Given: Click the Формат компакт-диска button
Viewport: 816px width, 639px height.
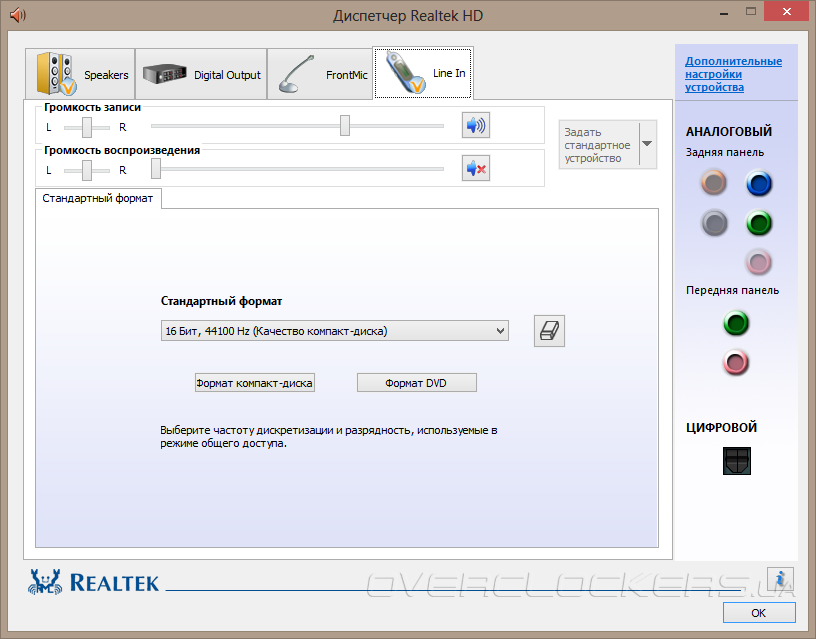Looking at the screenshot, I should click(254, 383).
